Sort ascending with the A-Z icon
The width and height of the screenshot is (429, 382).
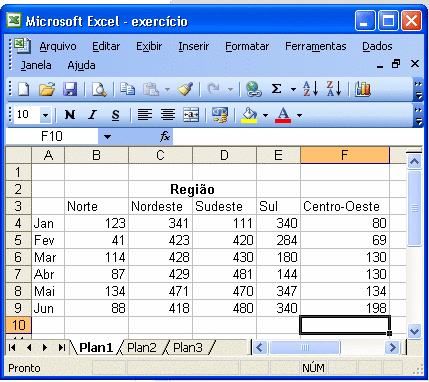pyautogui.click(x=310, y=89)
